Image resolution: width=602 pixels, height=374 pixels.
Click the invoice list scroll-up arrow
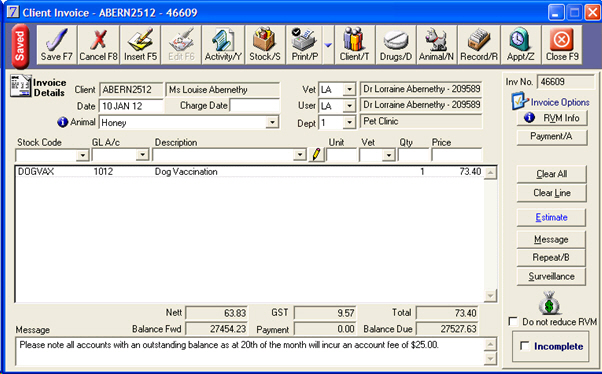[x=490, y=173]
